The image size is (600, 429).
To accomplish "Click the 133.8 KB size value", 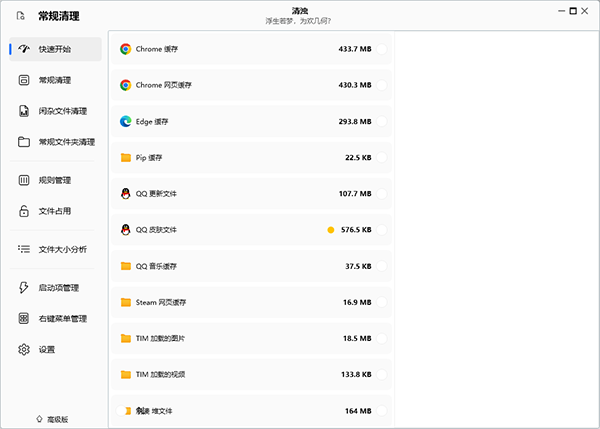I will pyautogui.click(x=356, y=375).
